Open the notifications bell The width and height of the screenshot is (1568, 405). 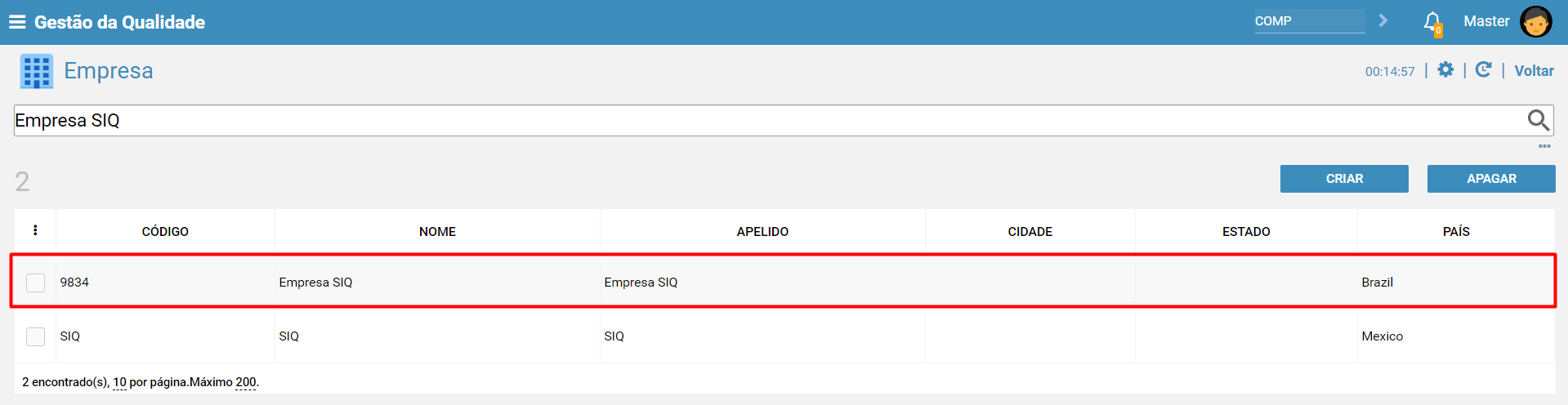[1432, 23]
